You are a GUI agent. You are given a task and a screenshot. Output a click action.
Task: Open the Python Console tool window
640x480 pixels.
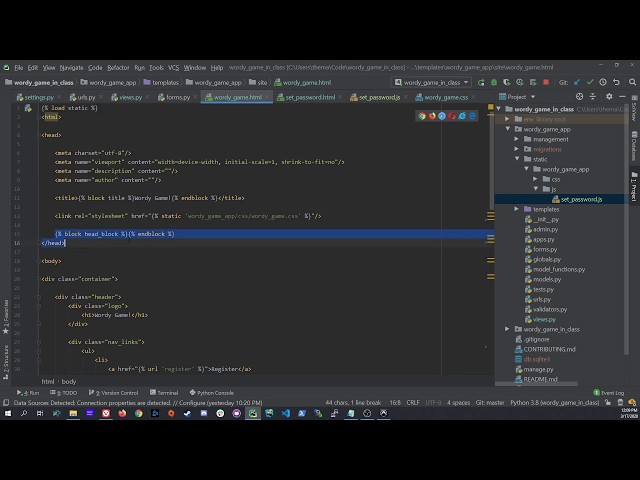click(x=211, y=393)
